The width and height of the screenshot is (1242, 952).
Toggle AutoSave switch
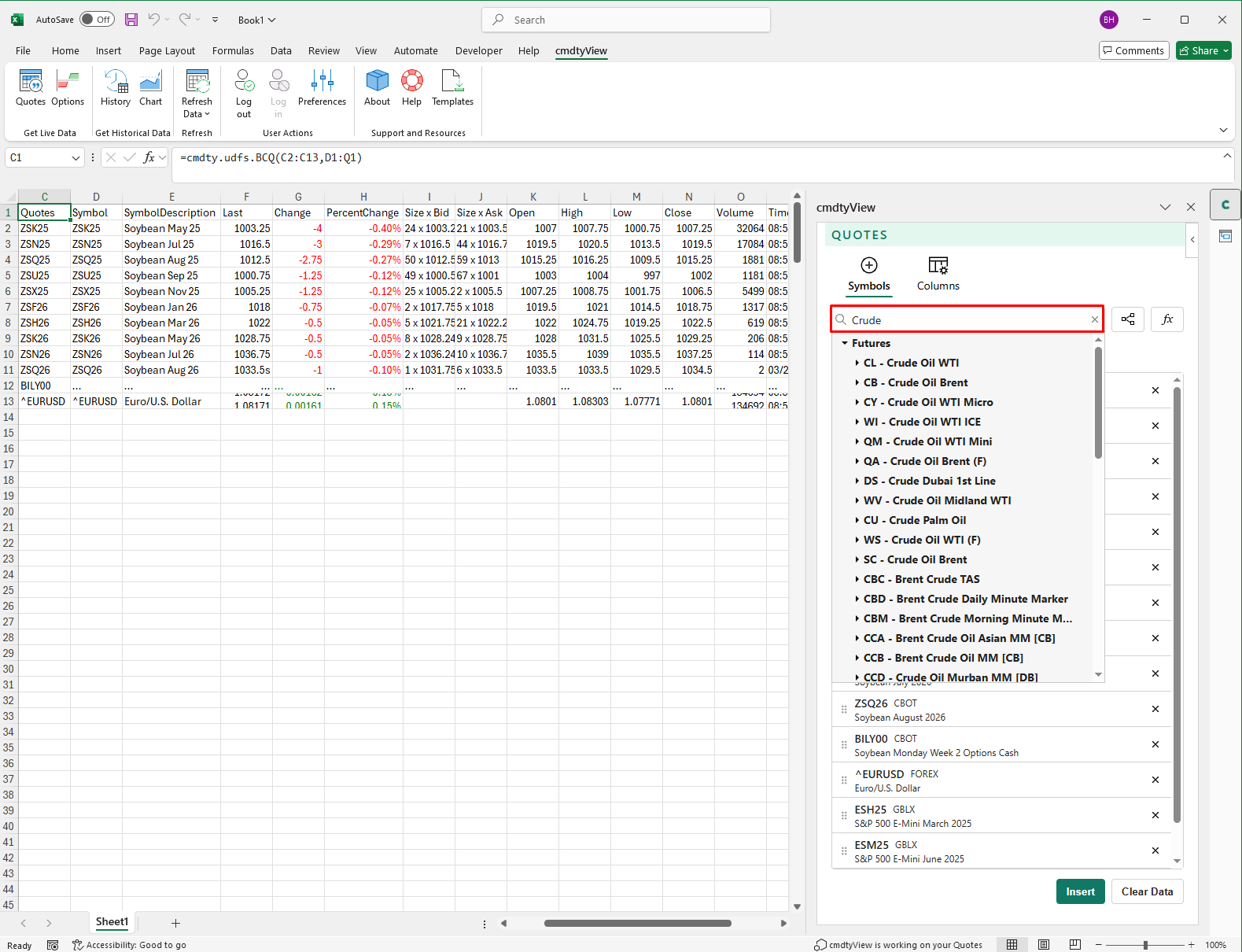click(x=98, y=20)
